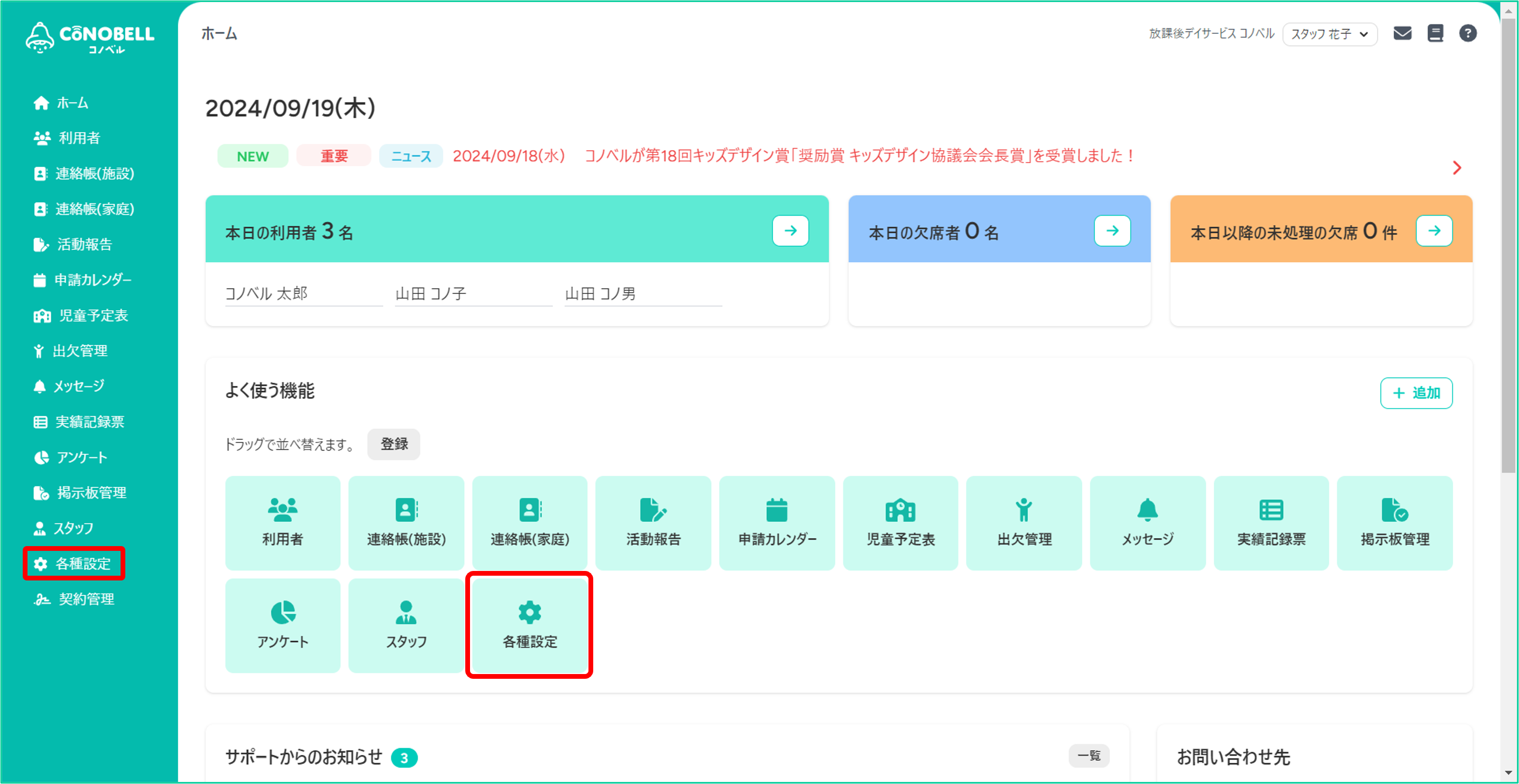Screen dimensions: 1519x784
Task: Click arrow on 本日の利用者 card
Action: click(x=791, y=230)
